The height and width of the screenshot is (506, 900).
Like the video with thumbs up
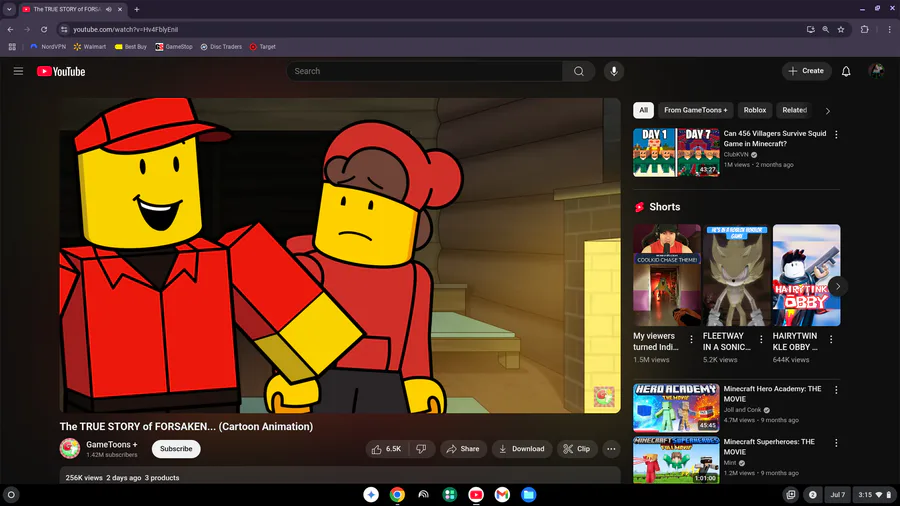click(x=387, y=449)
